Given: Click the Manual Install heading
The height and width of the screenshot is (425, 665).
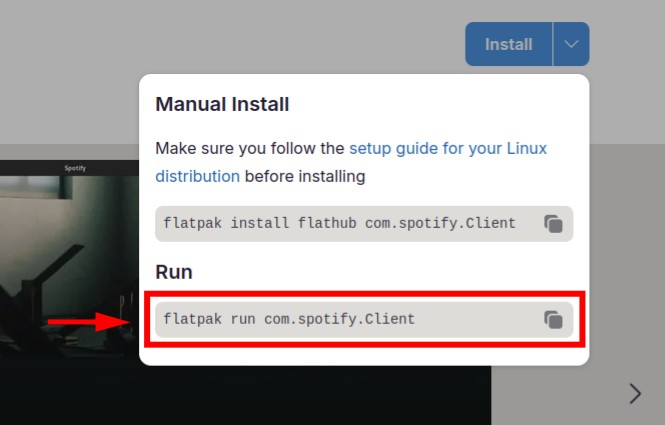Looking at the screenshot, I should tap(222, 104).
